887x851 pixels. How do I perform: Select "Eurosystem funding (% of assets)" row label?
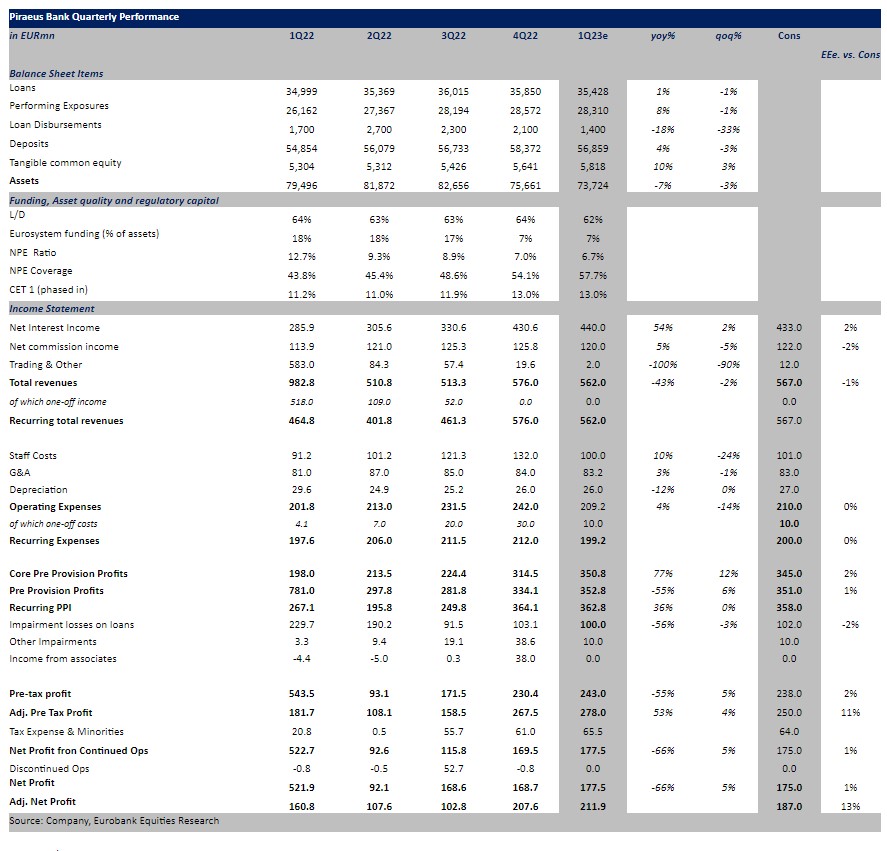click(x=84, y=234)
